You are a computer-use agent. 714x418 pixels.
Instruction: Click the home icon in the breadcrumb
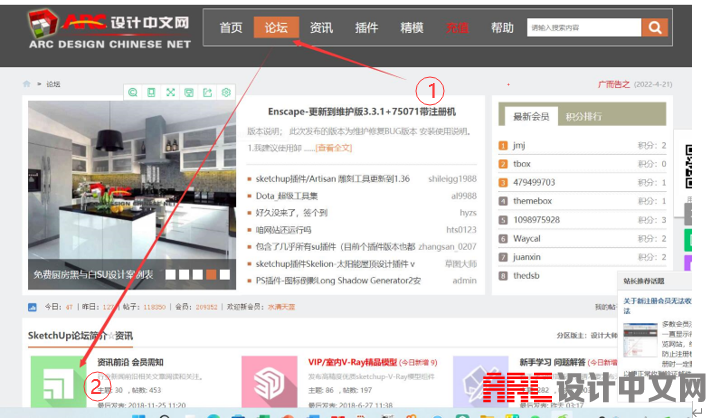point(27,84)
